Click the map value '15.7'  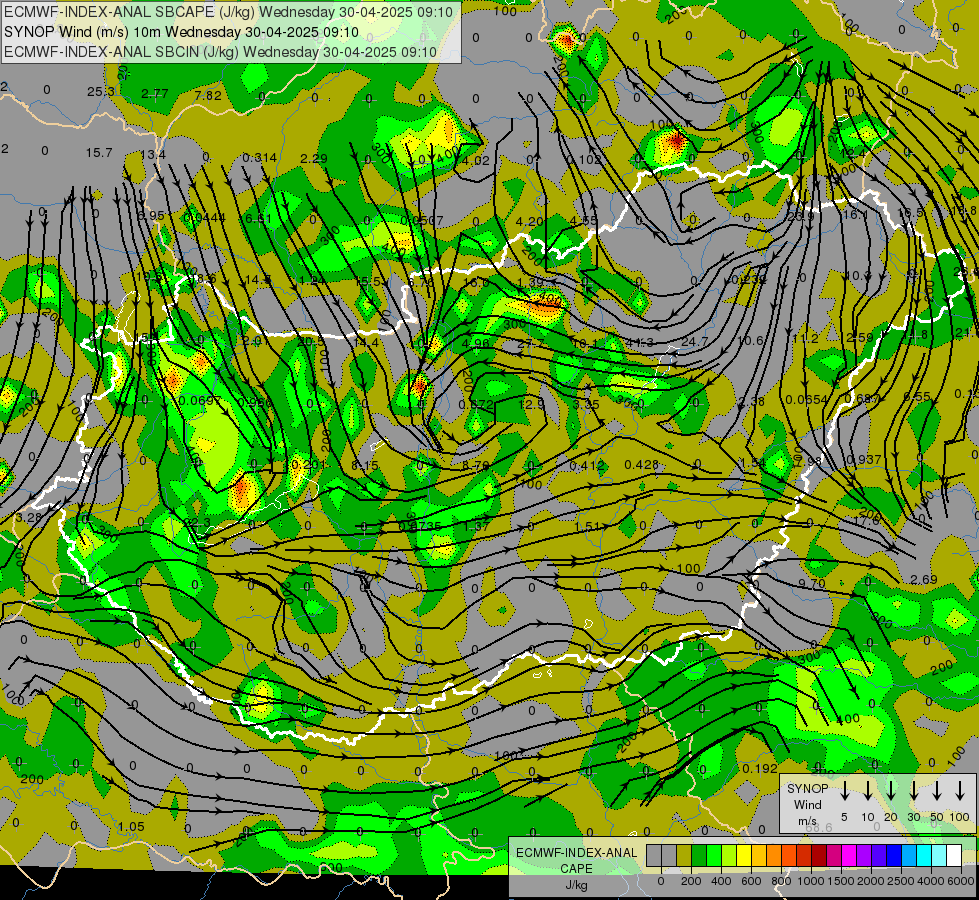pos(99,152)
